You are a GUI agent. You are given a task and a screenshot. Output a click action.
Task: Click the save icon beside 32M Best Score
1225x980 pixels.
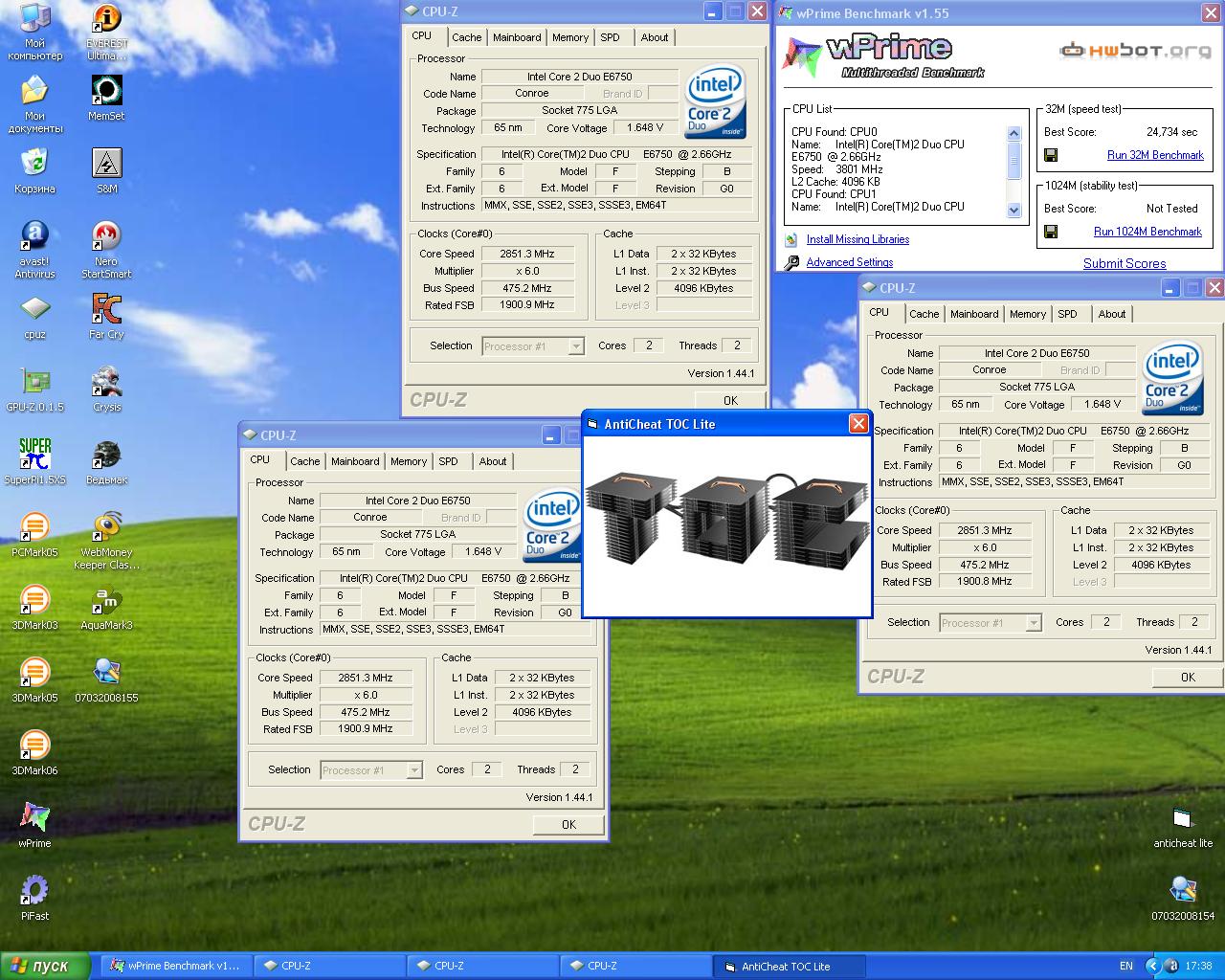pyautogui.click(x=1050, y=155)
